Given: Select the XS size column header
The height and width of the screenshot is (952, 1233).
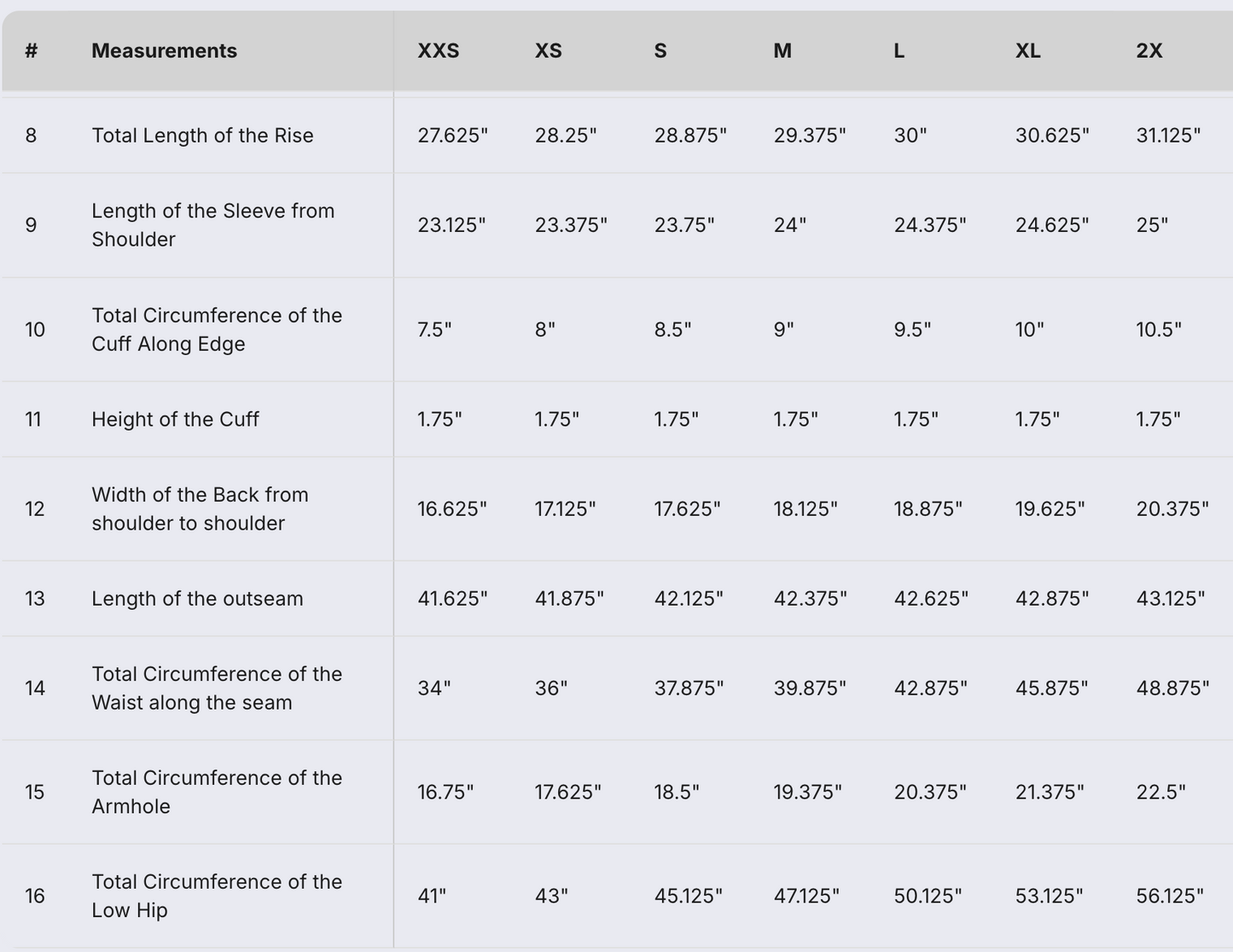Looking at the screenshot, I should click(548, 51).
